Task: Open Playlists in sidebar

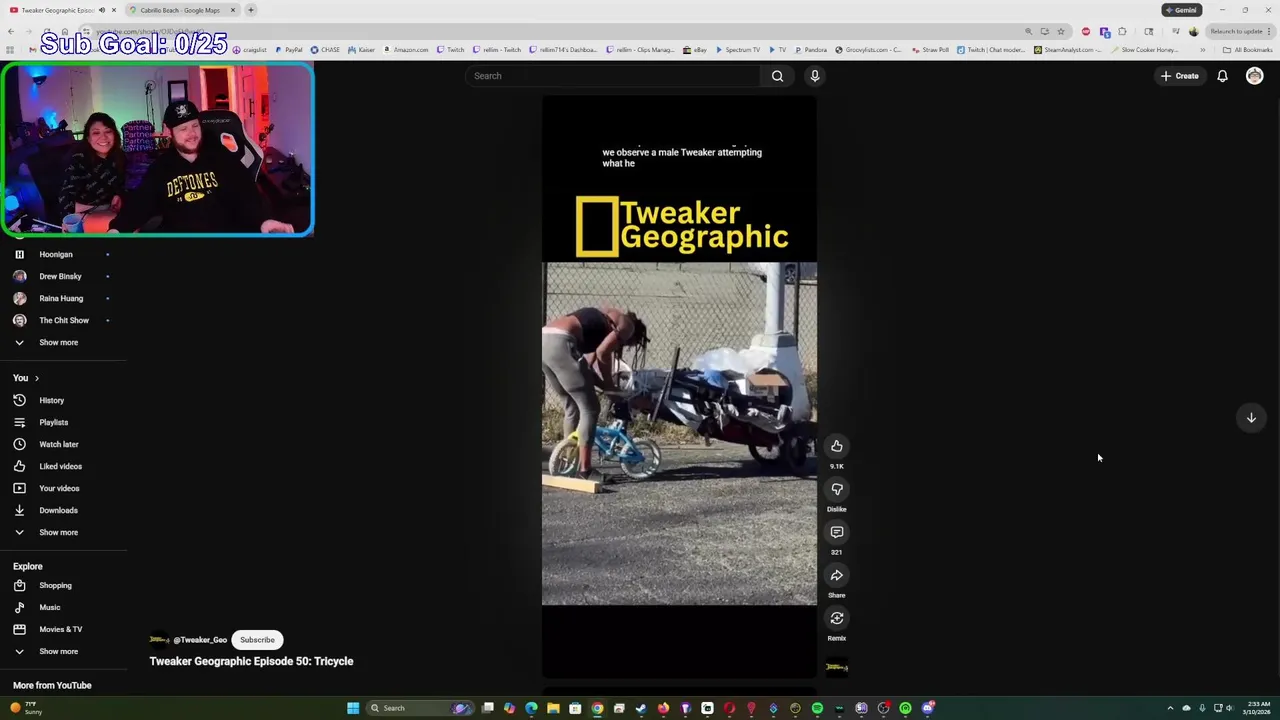Action: [x=53, y=422]
